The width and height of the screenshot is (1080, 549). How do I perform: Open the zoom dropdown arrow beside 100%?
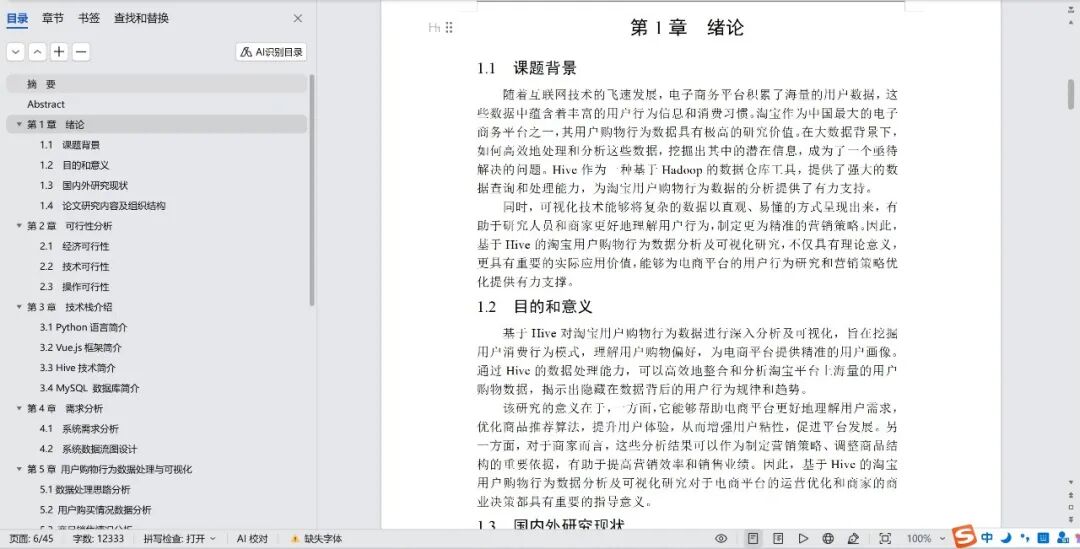pyautogui.click(x=942, y=539)
